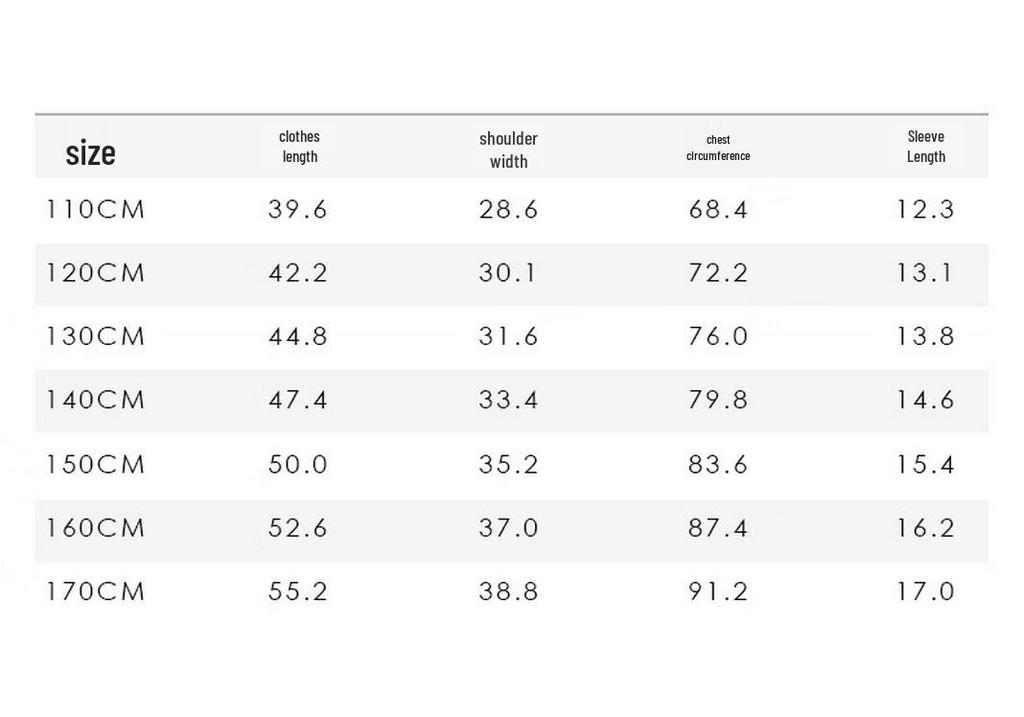Click chest circumference value 76.0
1024x717 pixels.
pyautogui.click(x=718, y=336)
